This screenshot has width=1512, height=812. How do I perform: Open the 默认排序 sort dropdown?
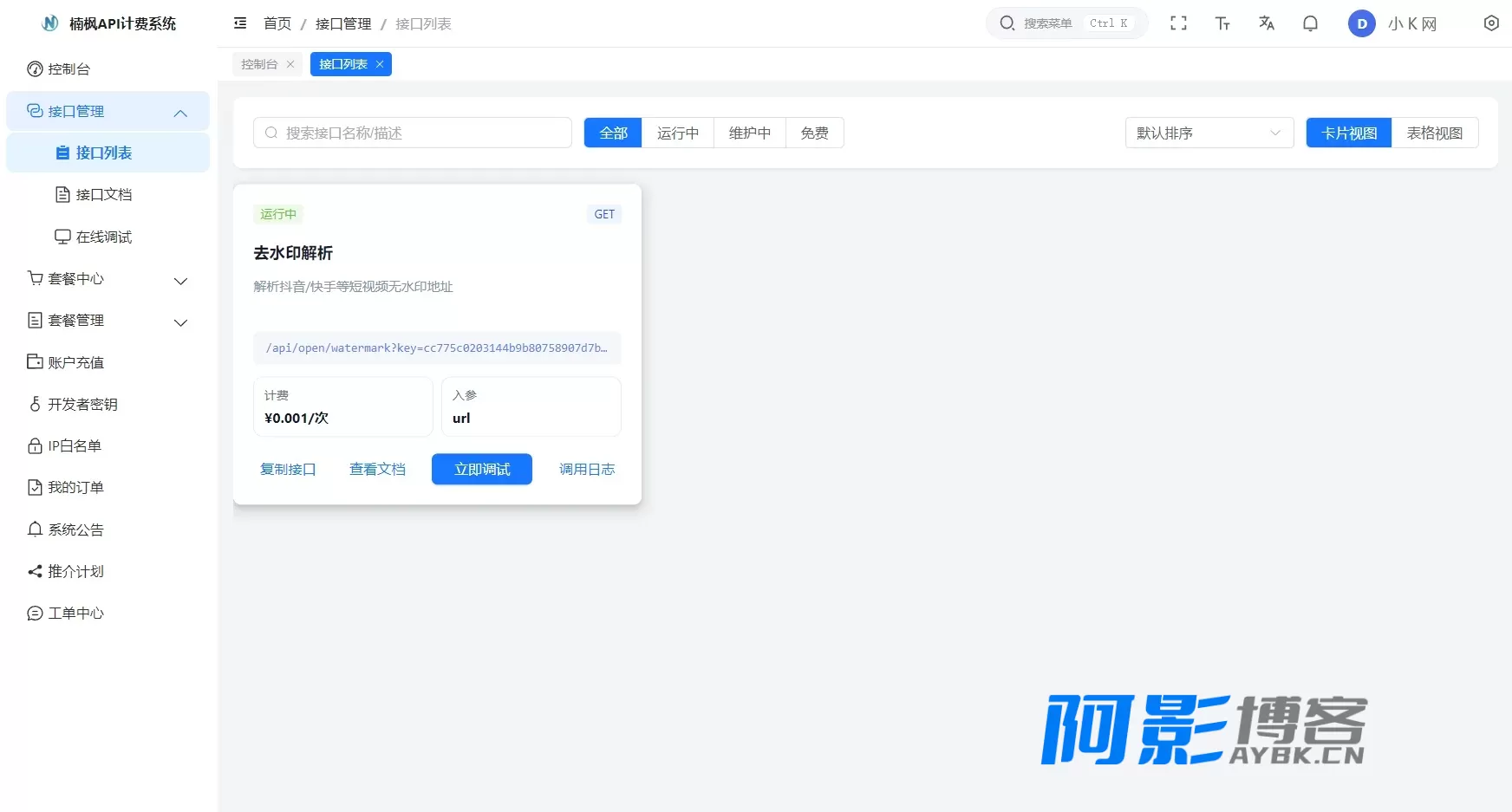[1209, 133]
